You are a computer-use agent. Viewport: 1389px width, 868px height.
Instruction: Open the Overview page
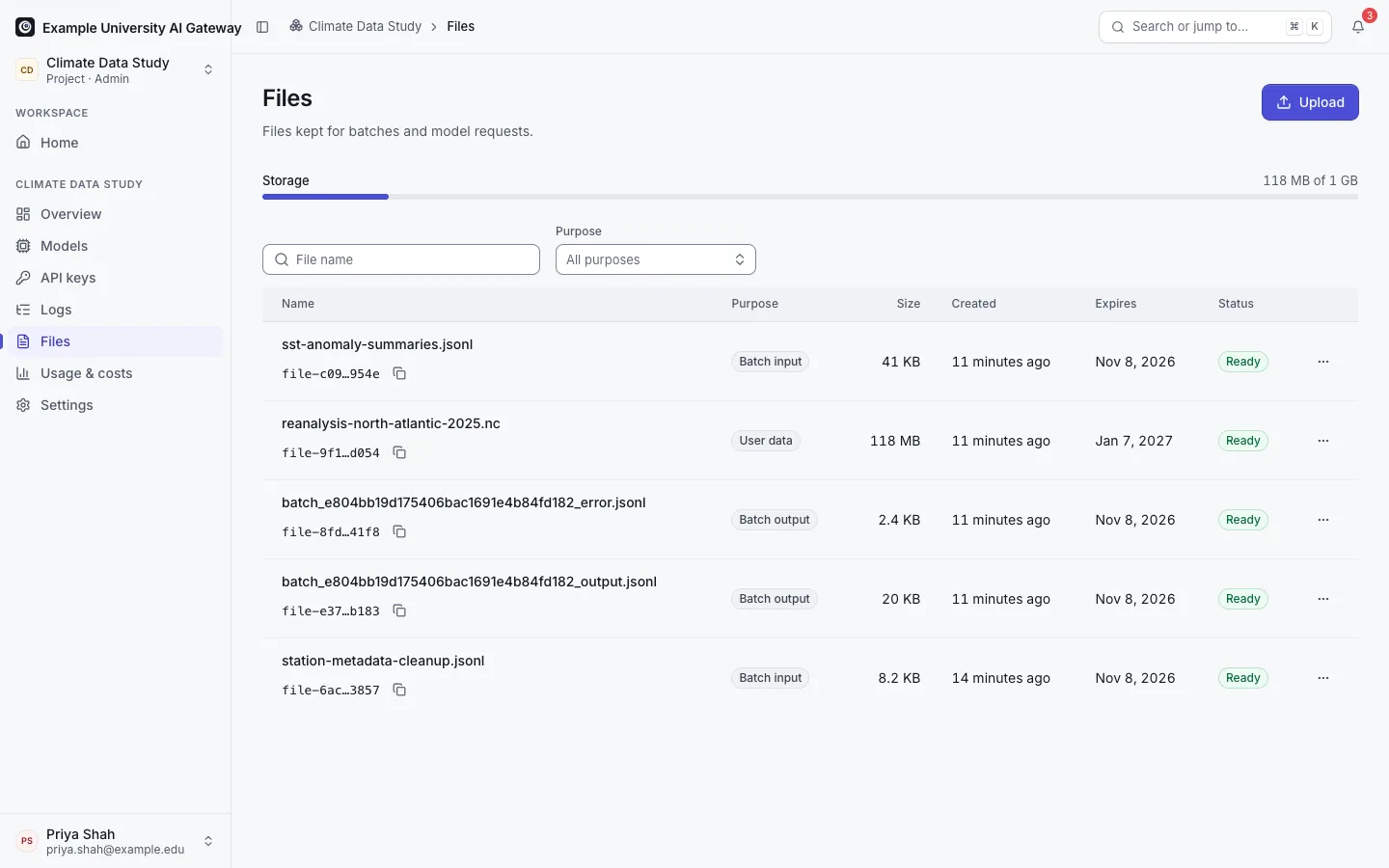(116, 214)
